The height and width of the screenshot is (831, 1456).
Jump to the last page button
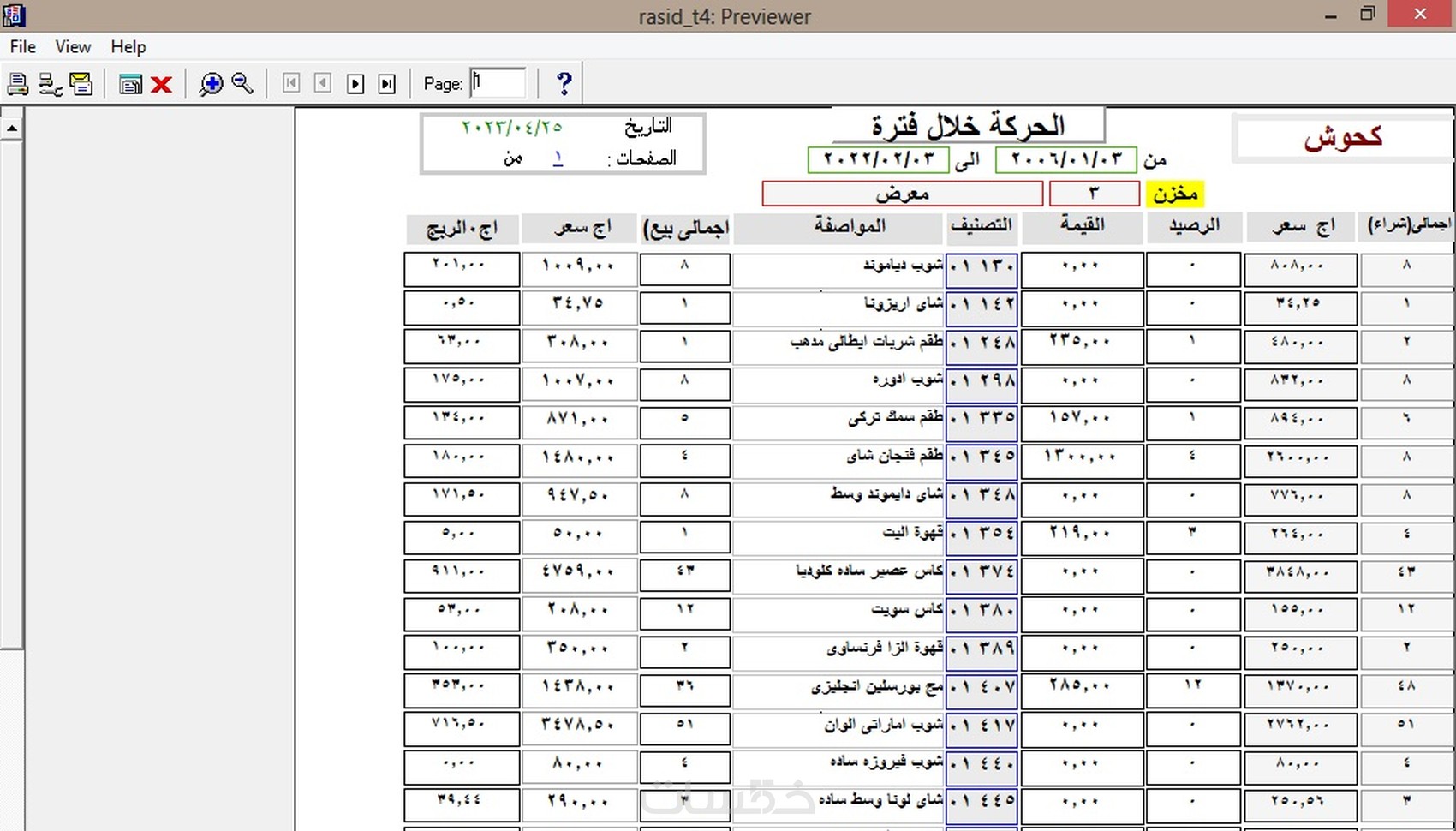[x=387, y=83]
